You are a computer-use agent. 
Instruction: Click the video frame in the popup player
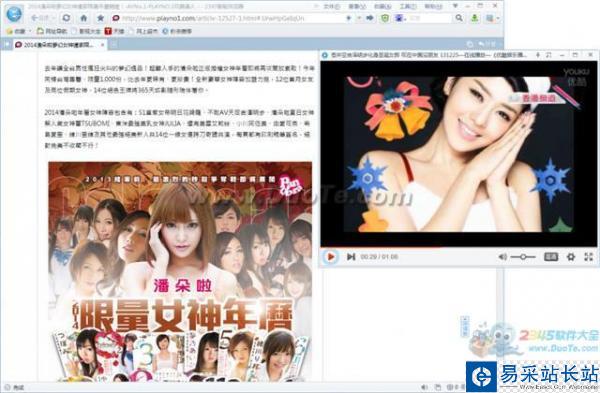click(458, 153)
